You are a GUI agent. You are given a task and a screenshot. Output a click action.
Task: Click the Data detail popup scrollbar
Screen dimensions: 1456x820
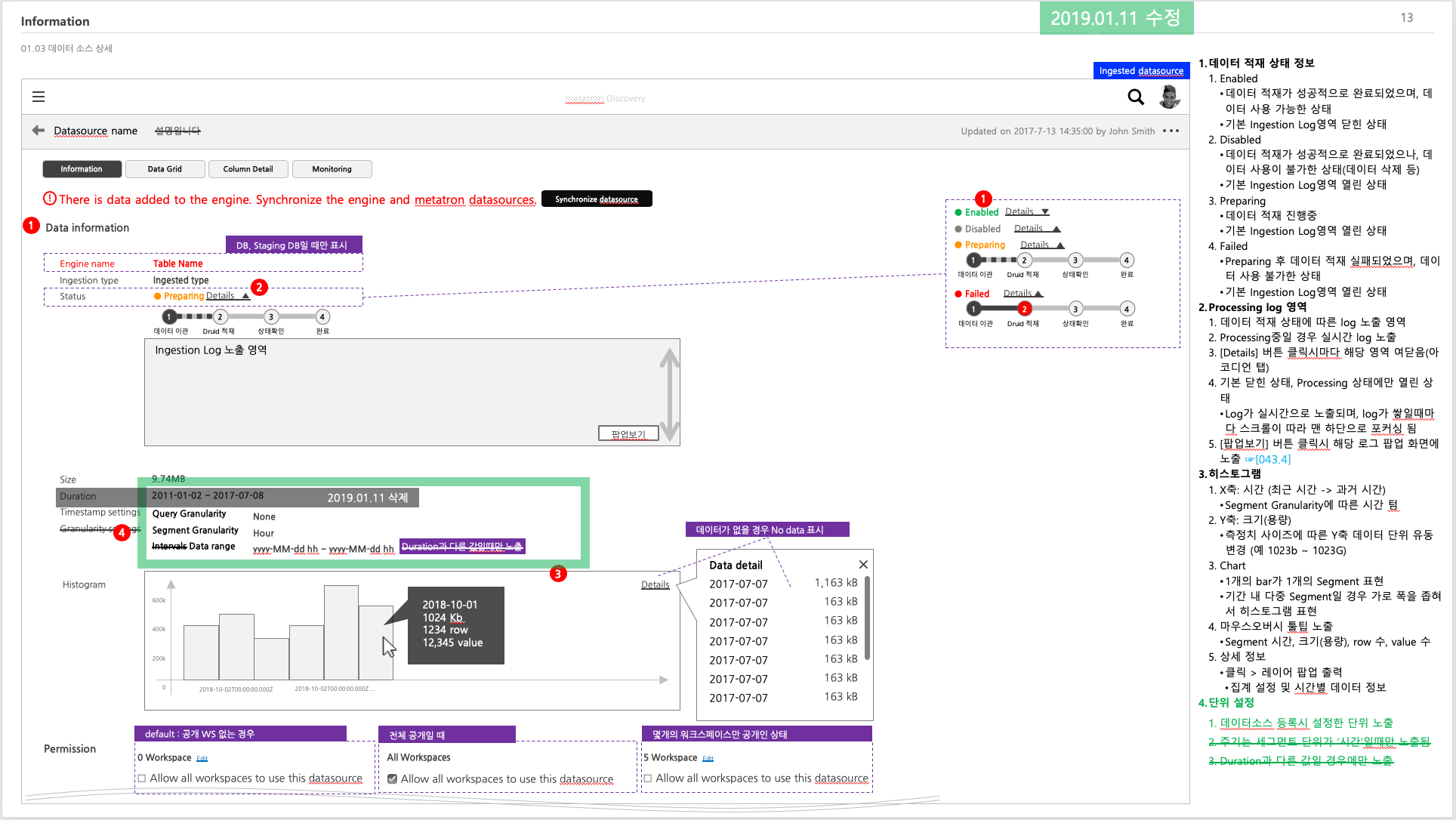(867, 618)
